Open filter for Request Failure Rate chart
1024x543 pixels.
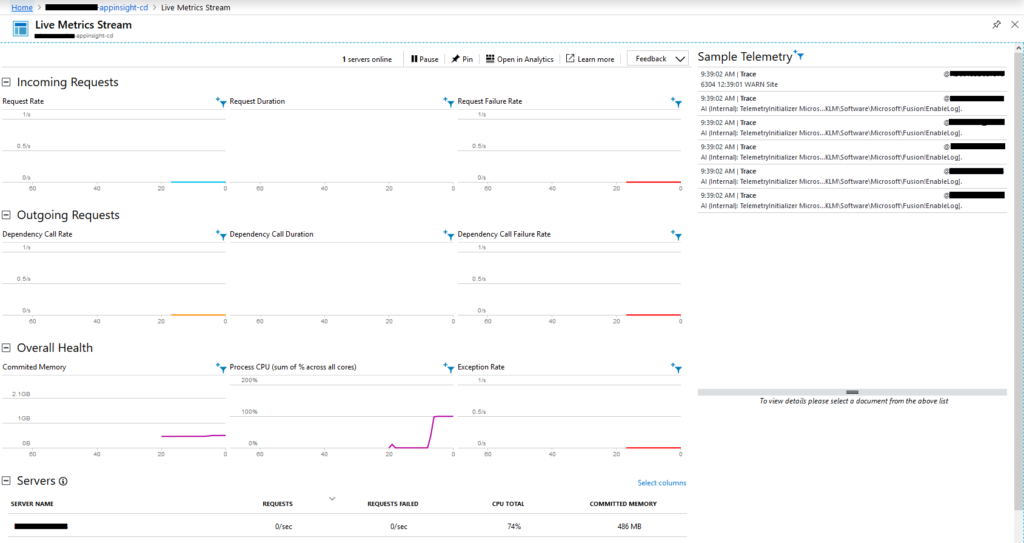(x=676, y=102)
